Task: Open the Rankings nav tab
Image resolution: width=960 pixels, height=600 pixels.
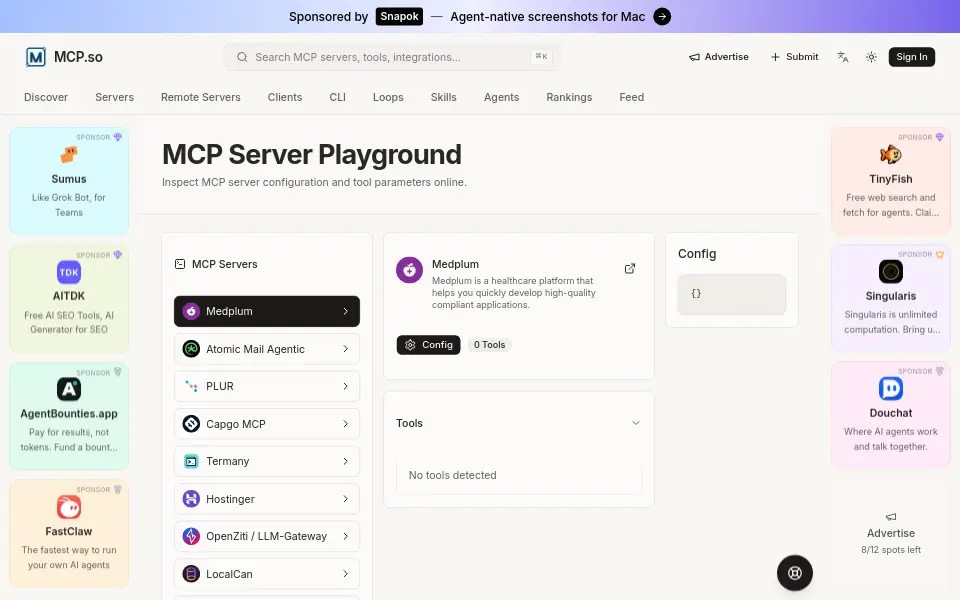Action: pyautogui.click(x=569, y=97)
